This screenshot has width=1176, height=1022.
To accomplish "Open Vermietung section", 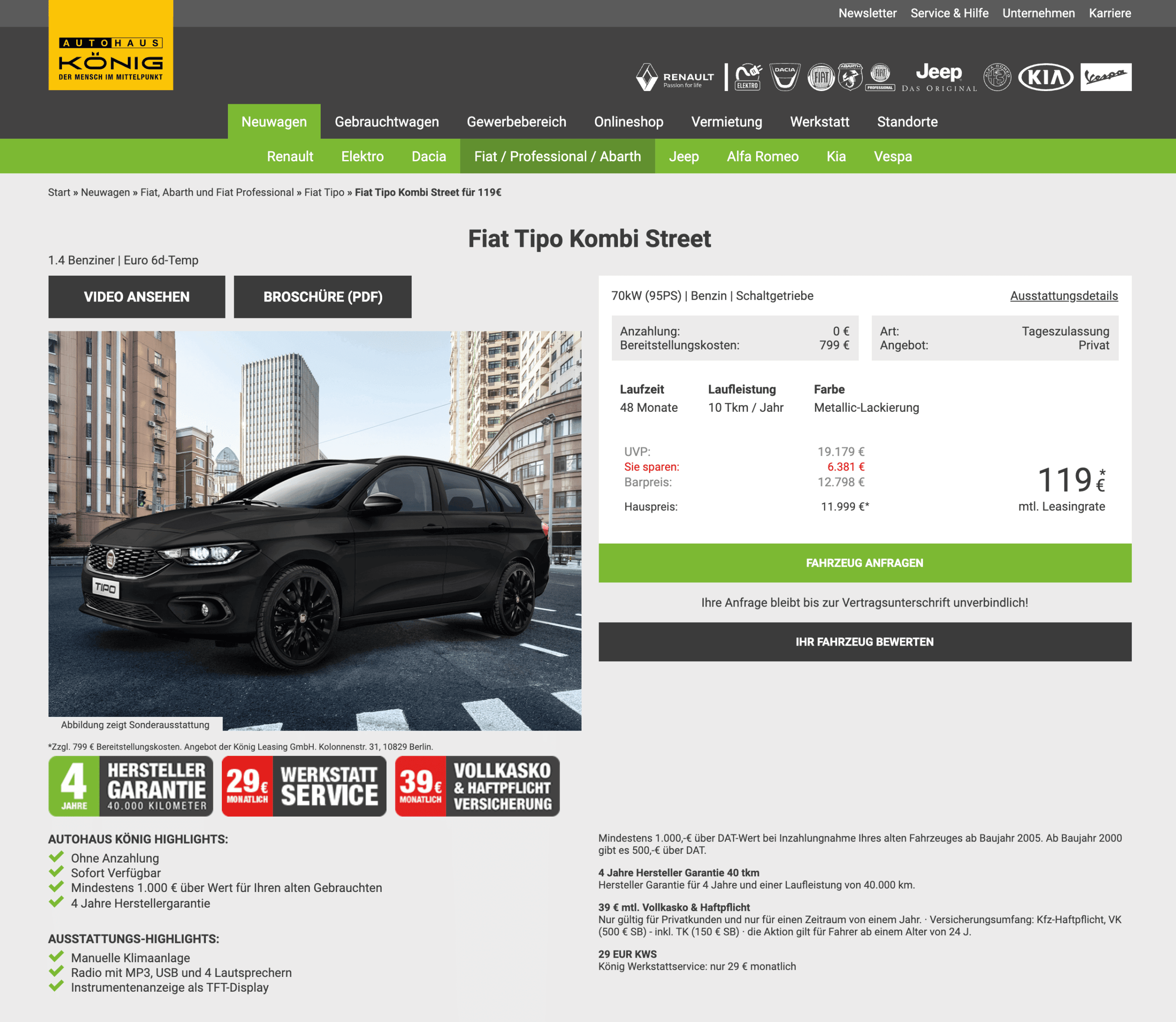I will (x=727, y=121).
